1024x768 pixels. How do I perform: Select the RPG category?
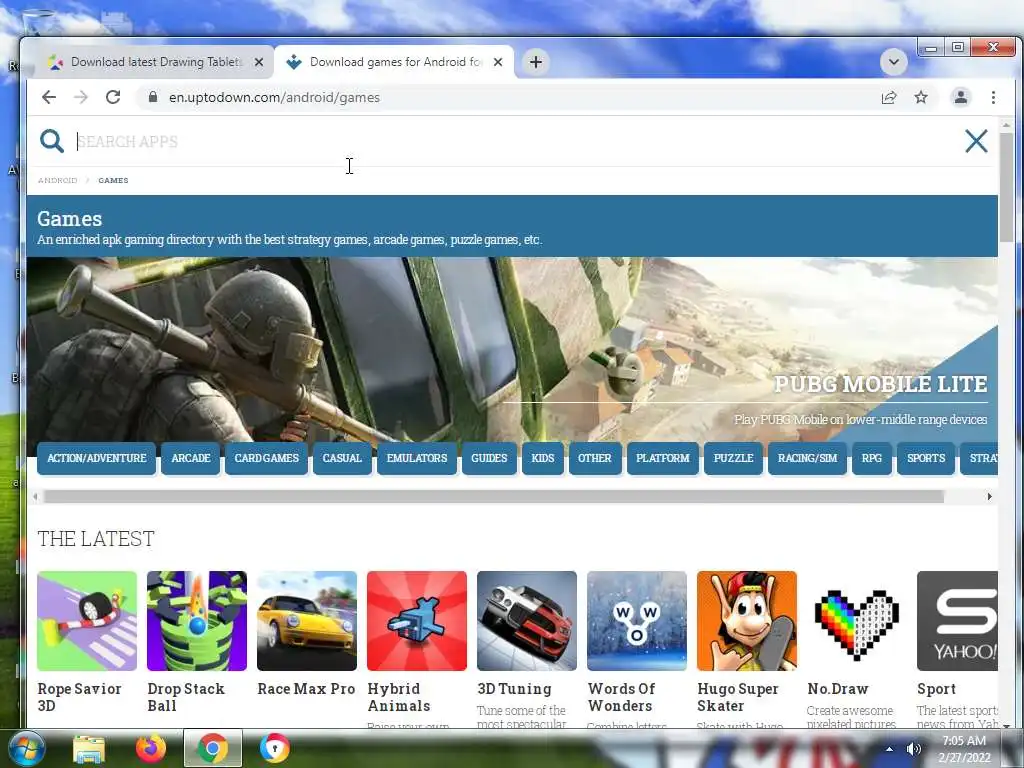pyautogui.click(x=872, y=458)
